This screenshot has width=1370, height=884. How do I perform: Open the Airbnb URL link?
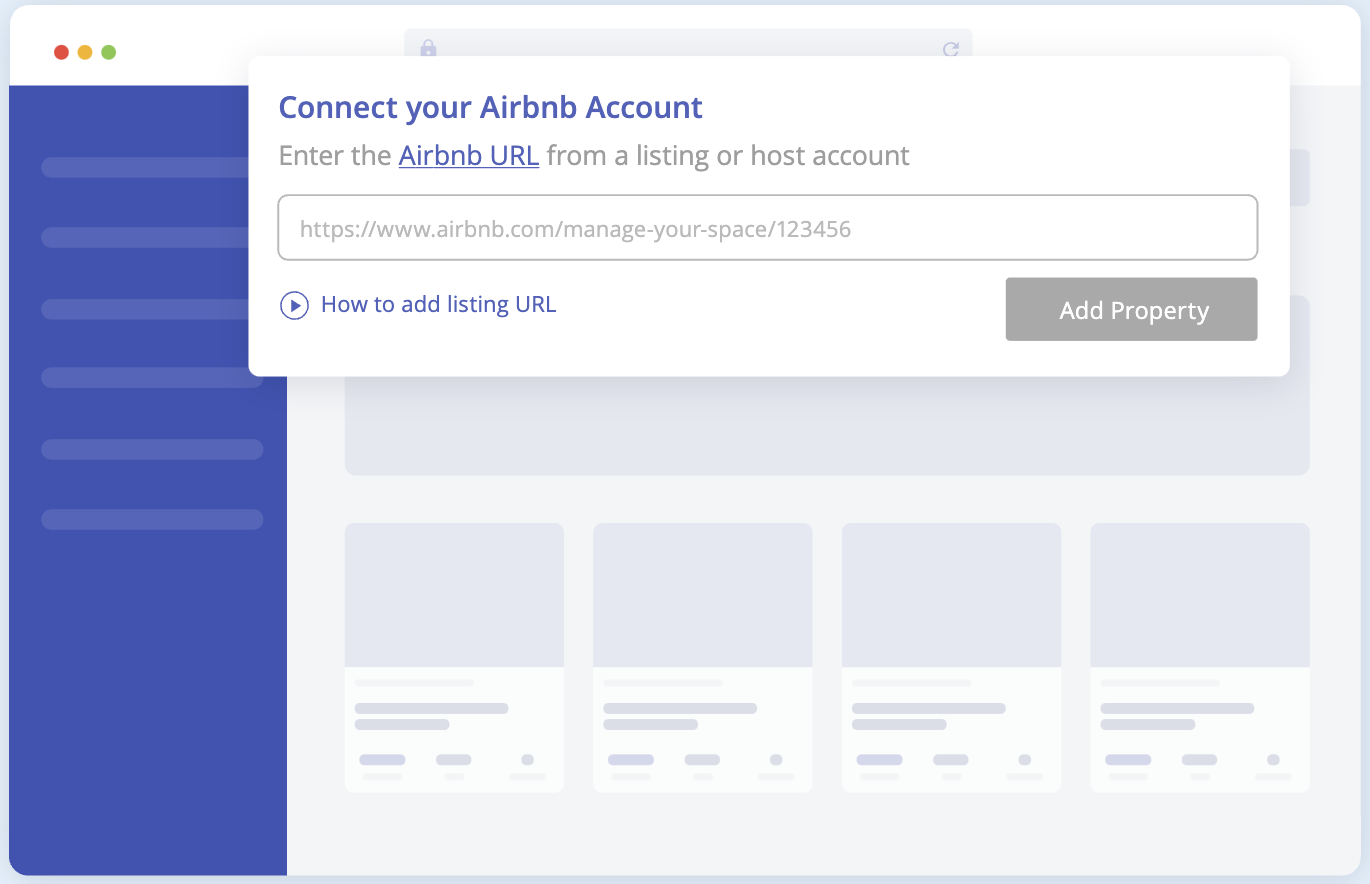click(x=469, y=156)
